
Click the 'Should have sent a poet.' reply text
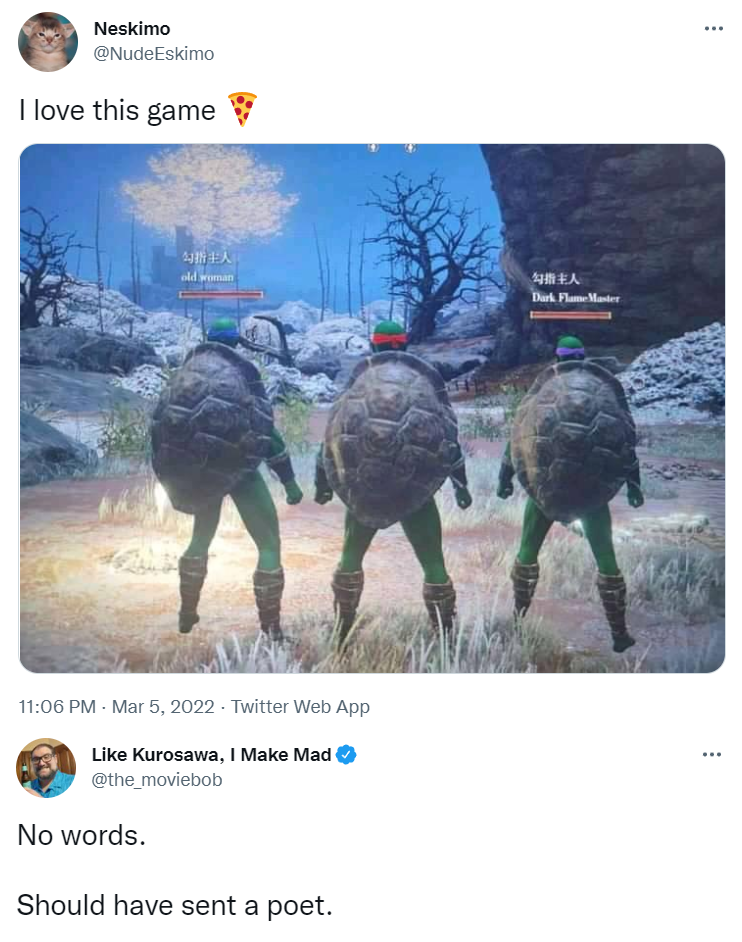pos(175,905)
